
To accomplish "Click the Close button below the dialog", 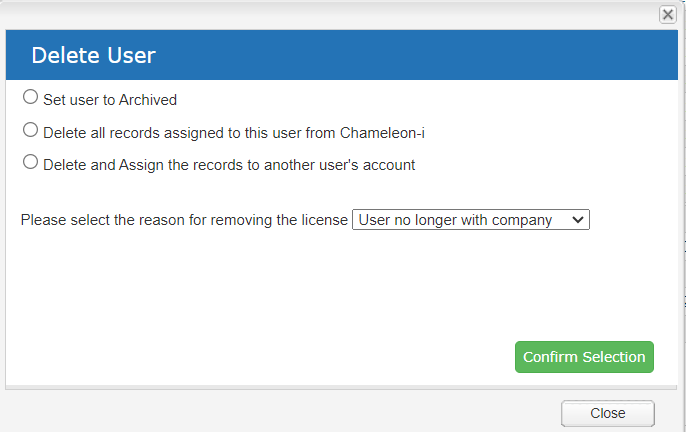I will [608, 413].
